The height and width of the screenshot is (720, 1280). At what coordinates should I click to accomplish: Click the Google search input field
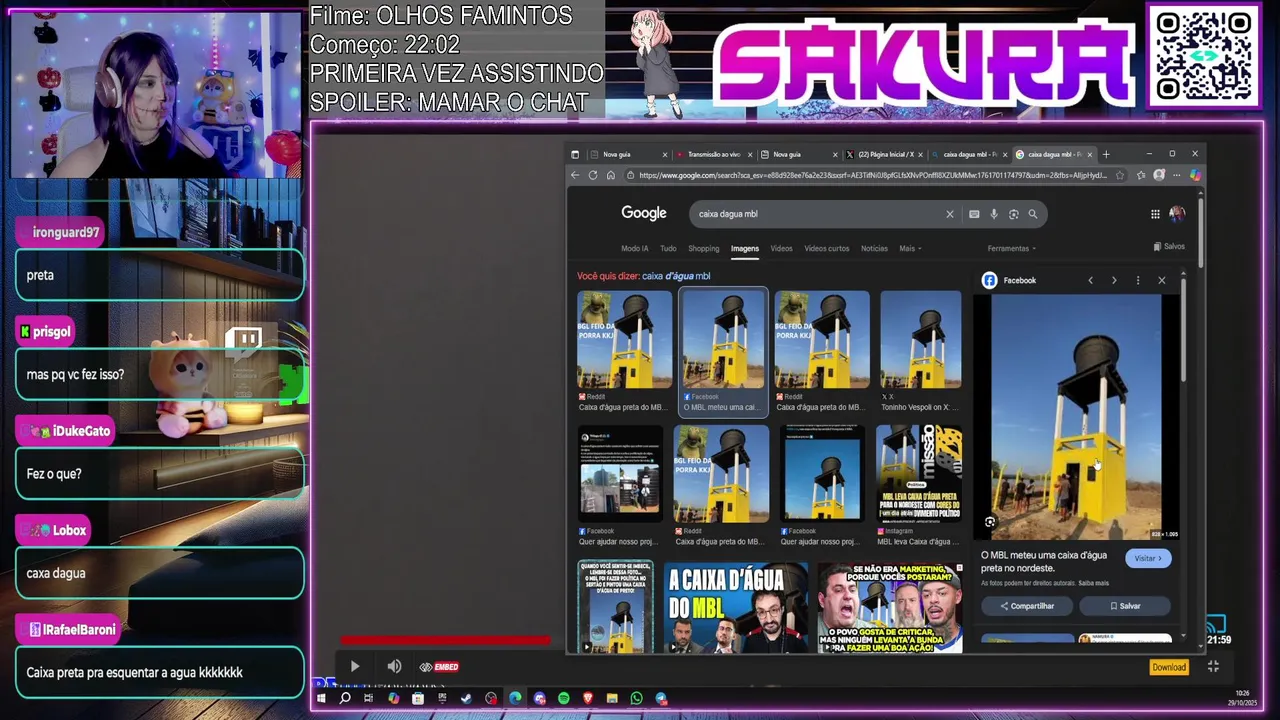point(820,214)
